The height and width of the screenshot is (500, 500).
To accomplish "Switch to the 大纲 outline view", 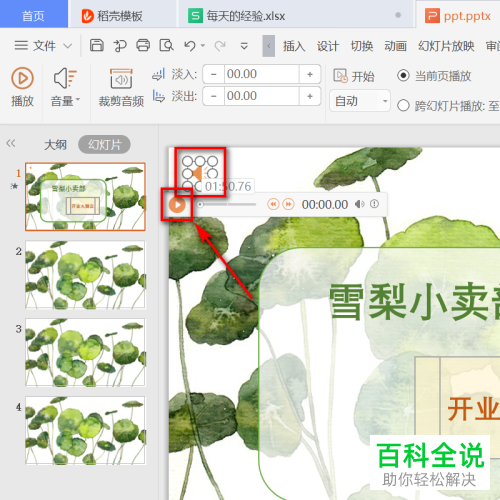I will (55, 145).
